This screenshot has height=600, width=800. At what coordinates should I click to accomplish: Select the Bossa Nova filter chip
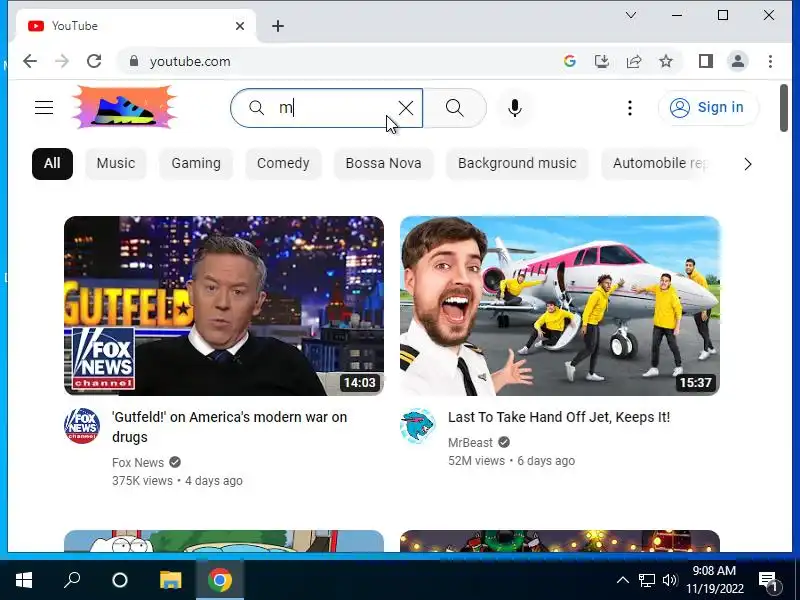(x=384, y=164)
